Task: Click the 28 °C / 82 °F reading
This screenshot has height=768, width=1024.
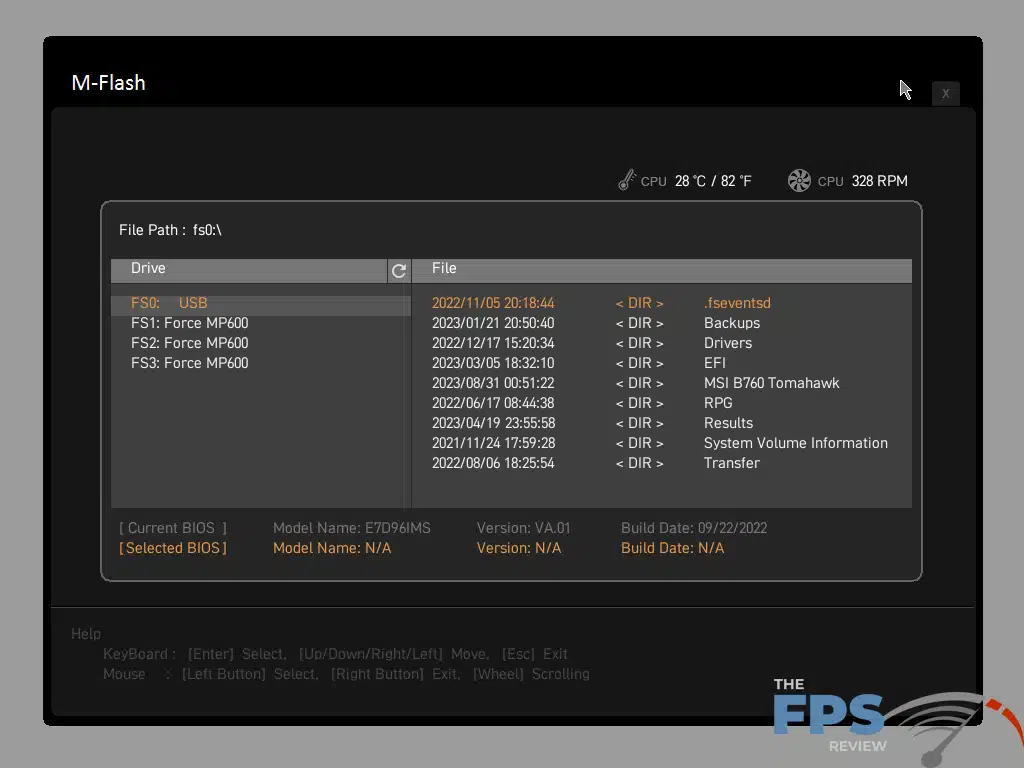Action: (713, 181)
